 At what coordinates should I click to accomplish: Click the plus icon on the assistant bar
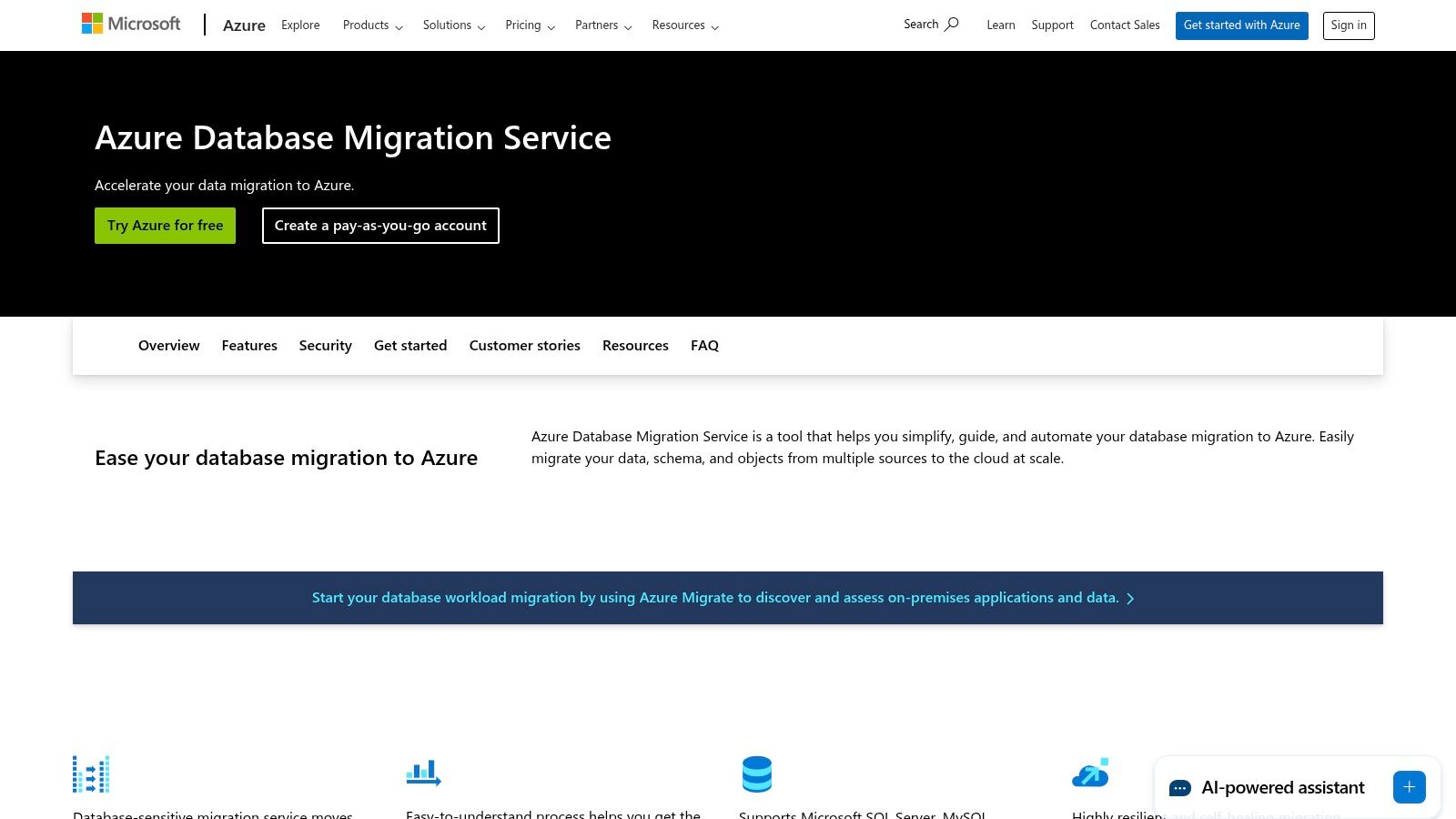tap(1409, 787)
